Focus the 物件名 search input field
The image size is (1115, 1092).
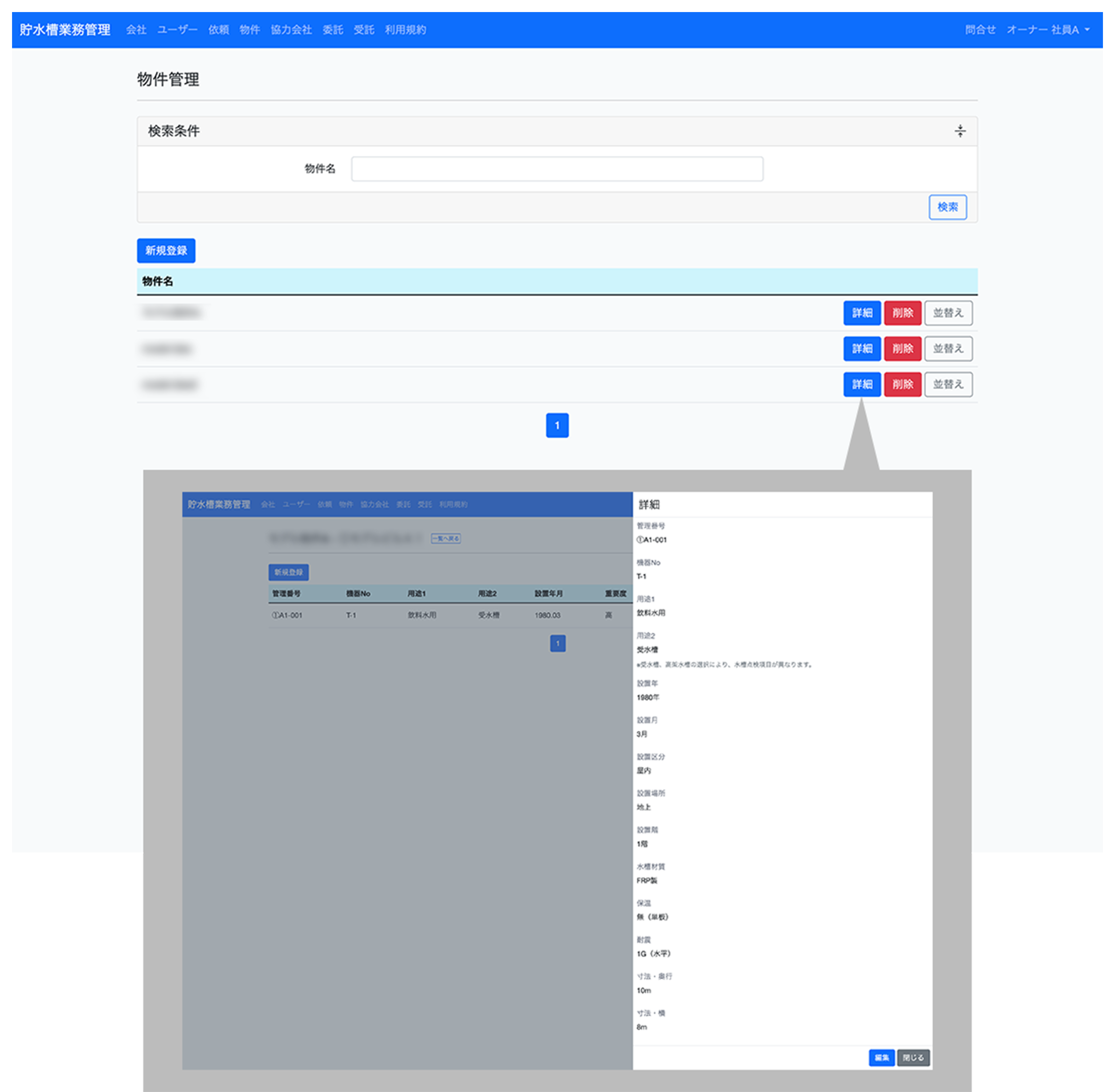pyautogui.click(x=557, y=169)
